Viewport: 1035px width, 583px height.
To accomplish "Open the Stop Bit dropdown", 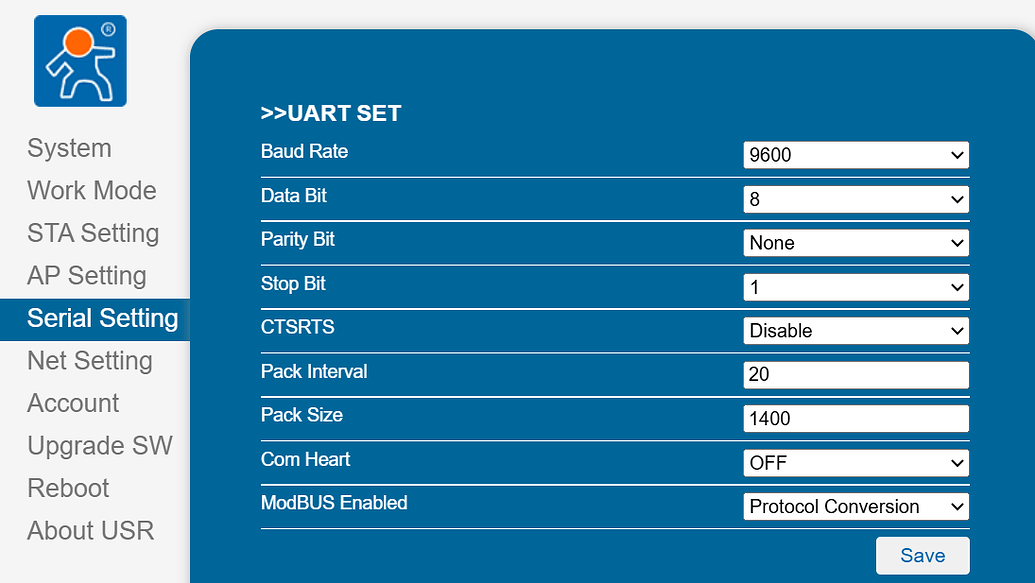I will [x=855, y=287].
